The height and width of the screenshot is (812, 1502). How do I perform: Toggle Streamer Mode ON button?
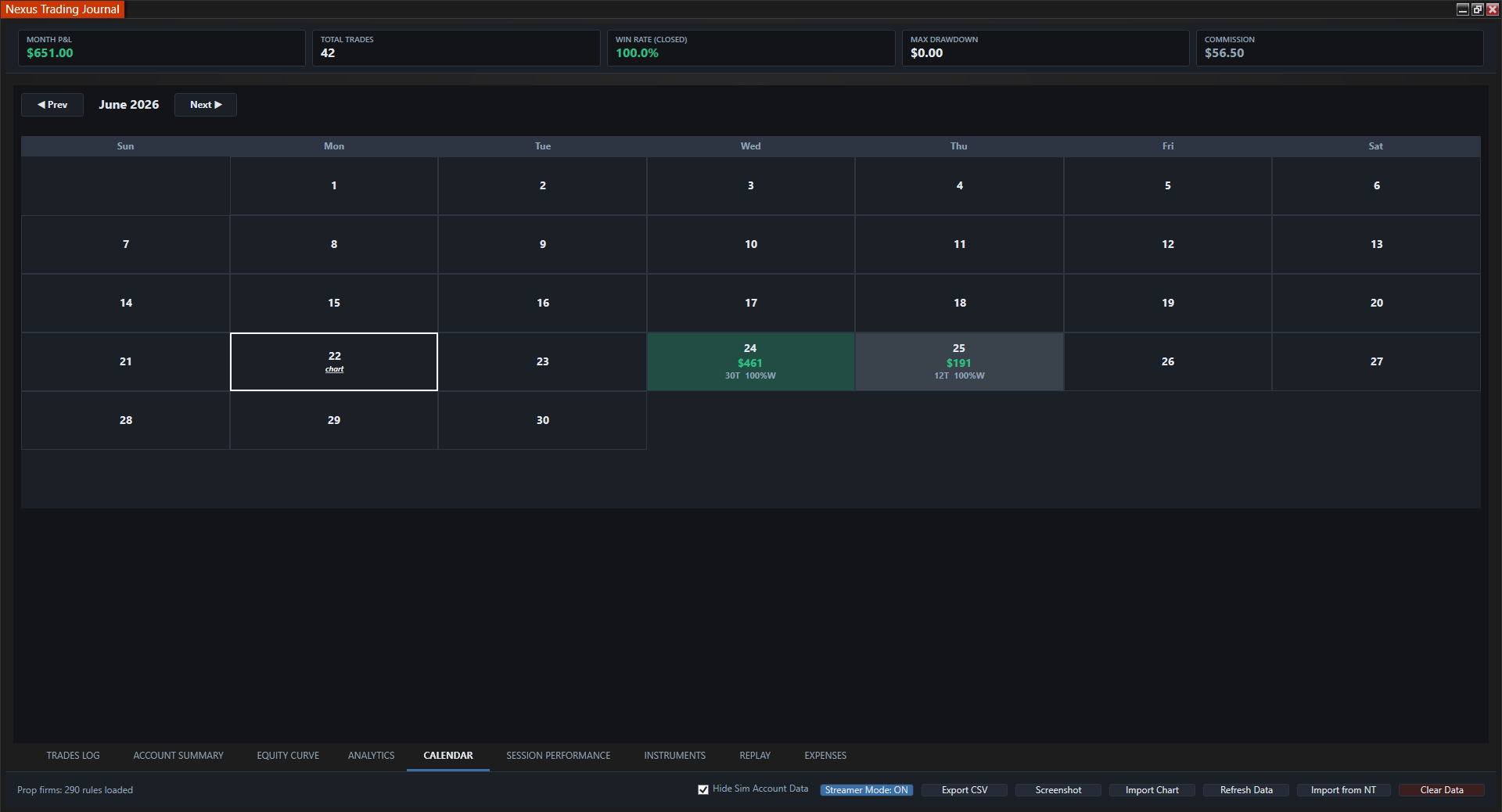866,790
